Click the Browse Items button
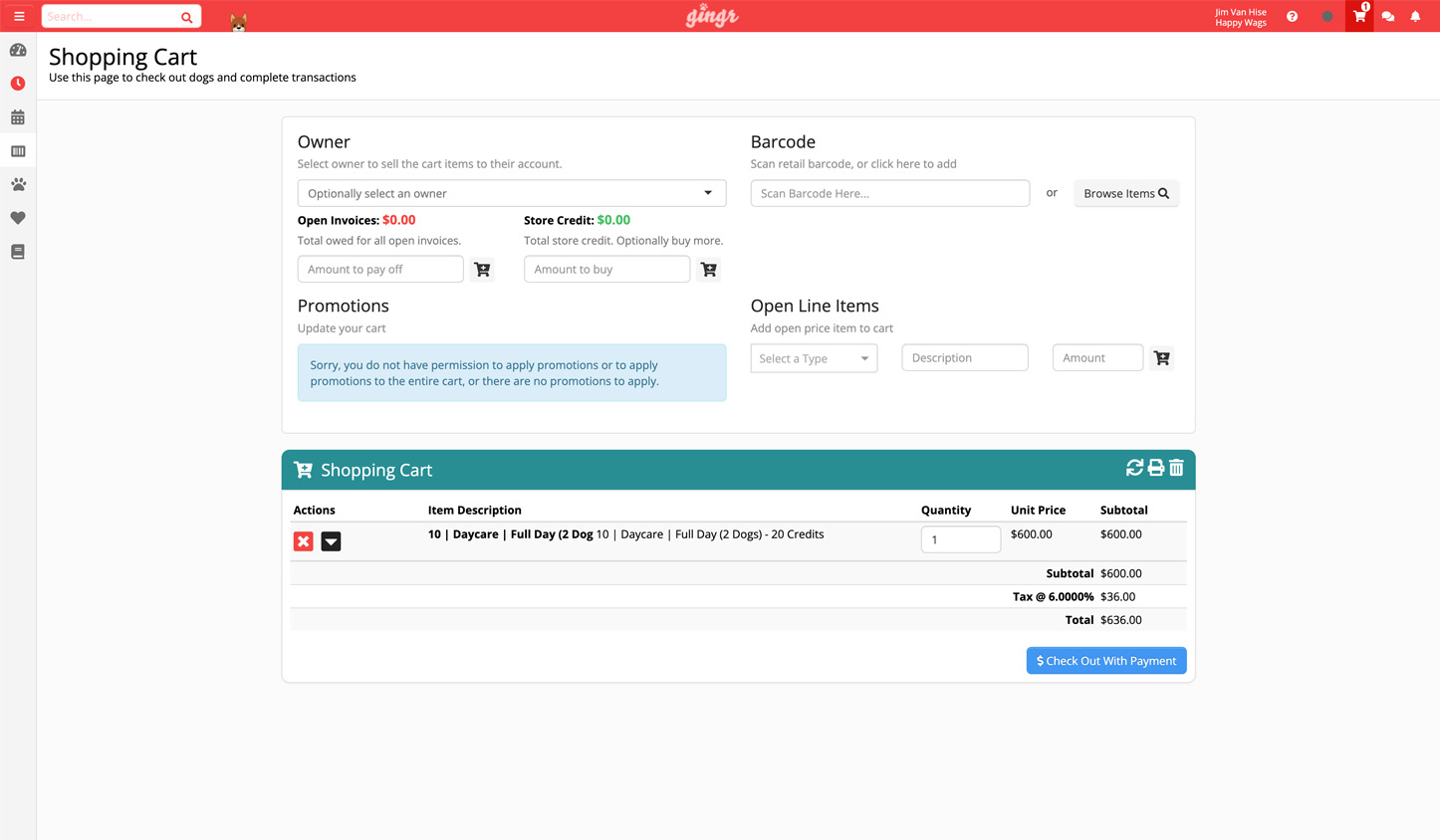 [x=1125, y=193]
